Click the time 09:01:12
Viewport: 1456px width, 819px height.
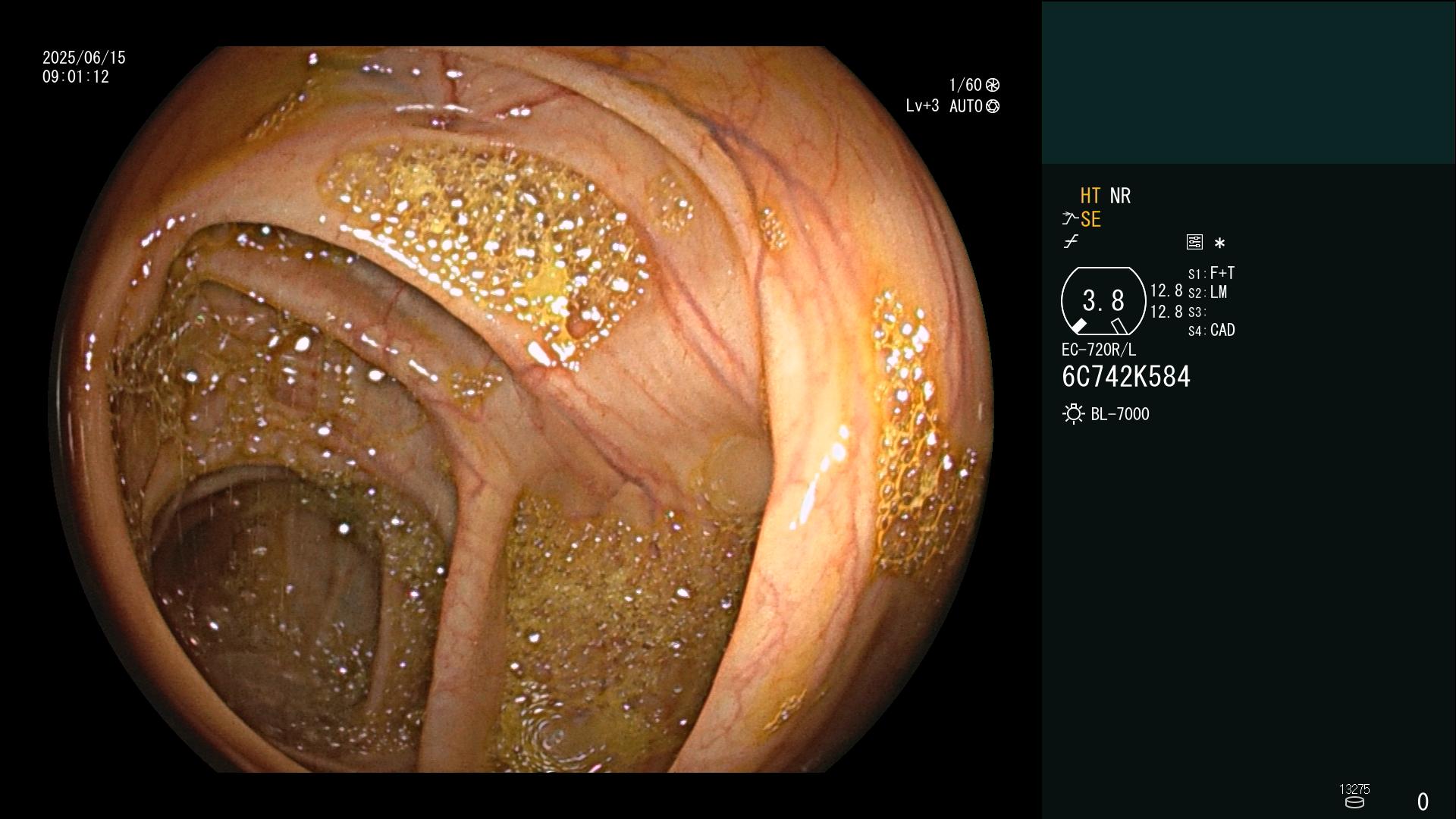(76, 77)
